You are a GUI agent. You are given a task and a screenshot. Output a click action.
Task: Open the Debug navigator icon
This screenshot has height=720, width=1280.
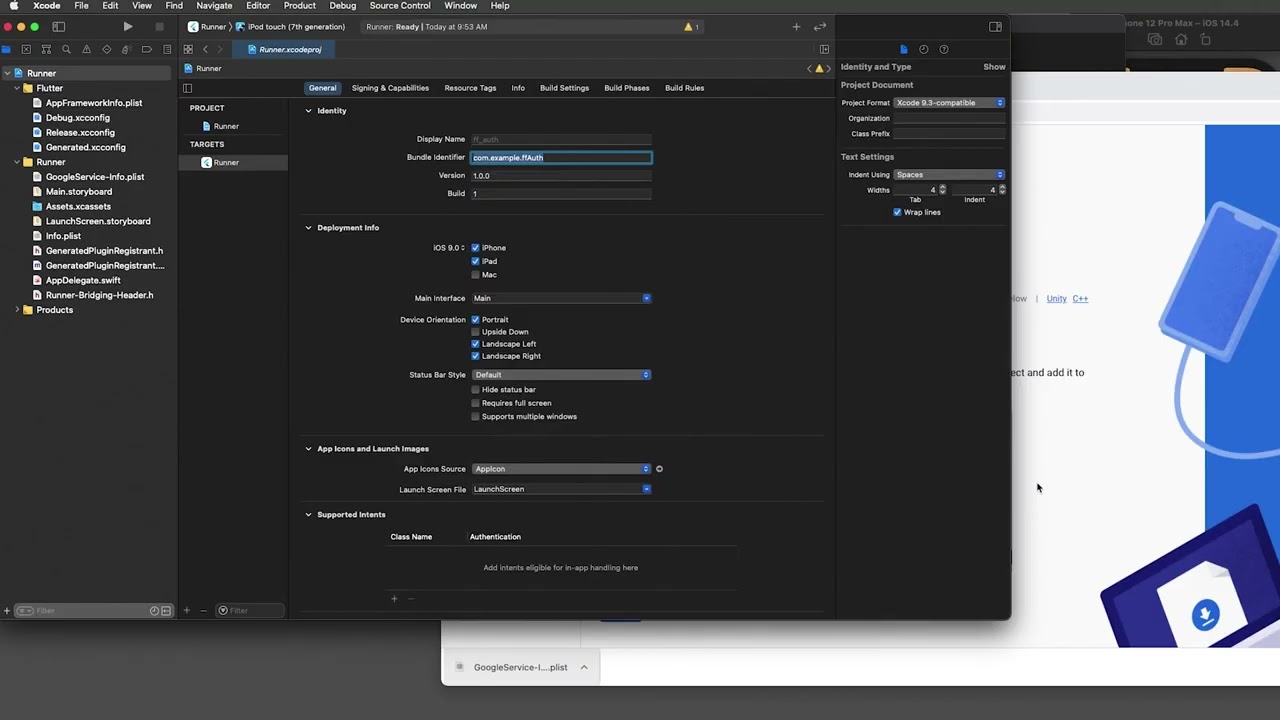pyautogui.click(x=127, y=49)
